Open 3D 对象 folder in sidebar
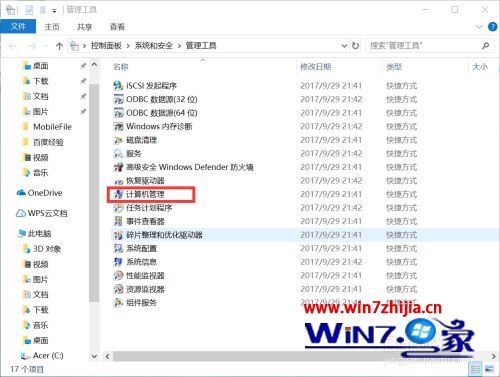Screen dimensions: 500x377 click(42, 249)
